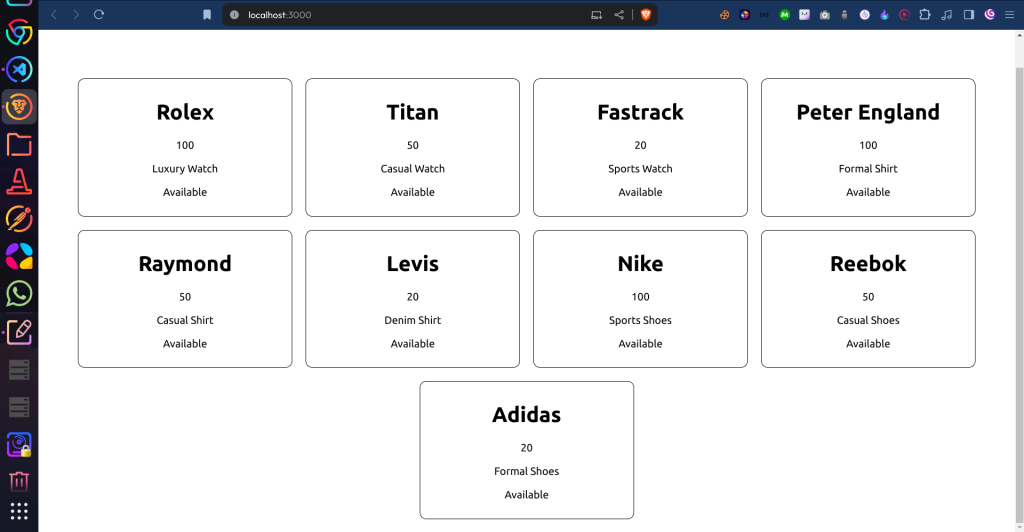Viewport: 1024px width, 532px height.
Task: Click the purple flame extension icon
Action: [x=884, y=14]
